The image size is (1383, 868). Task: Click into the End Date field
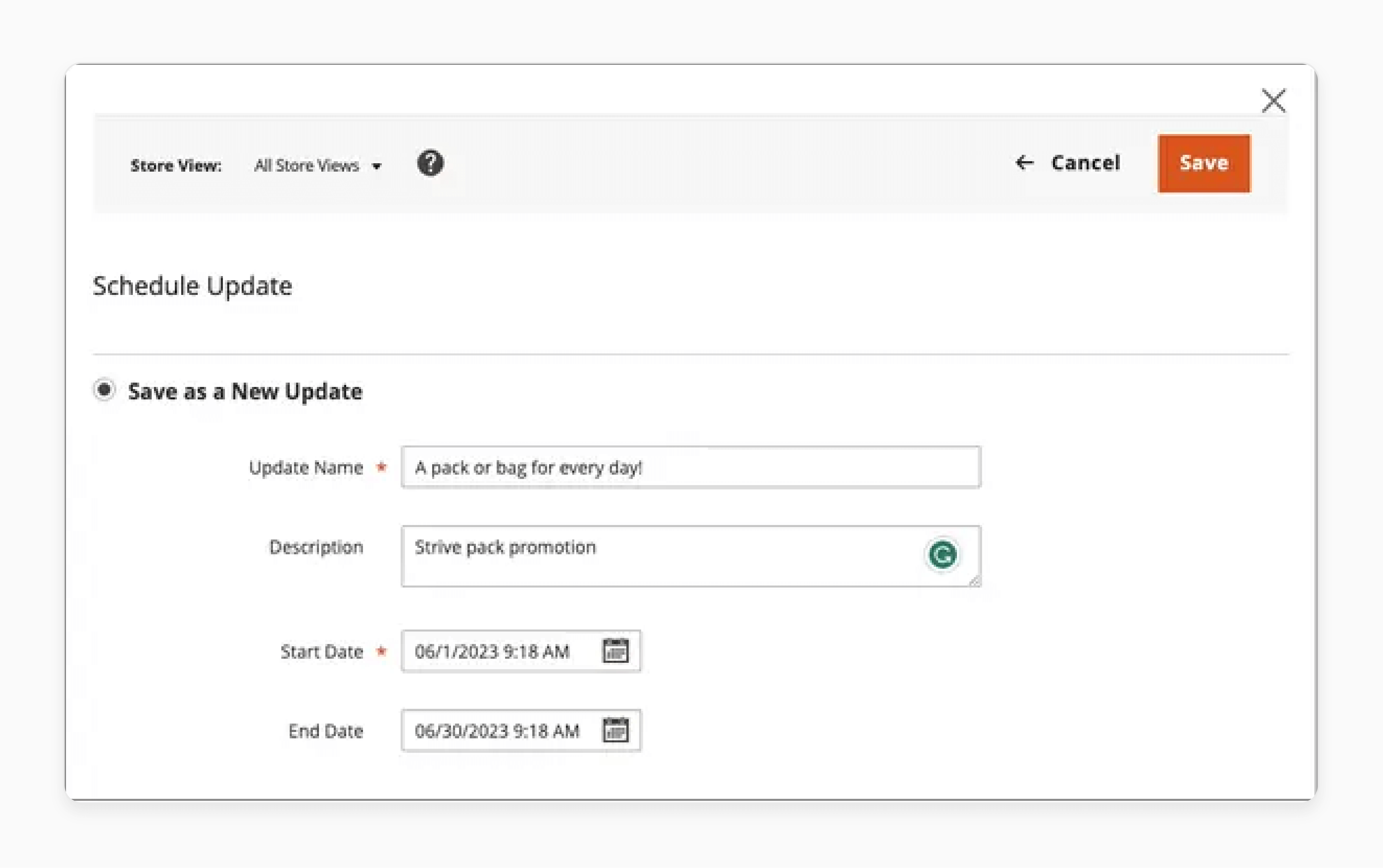pyautogui.click(x=521, y=730)
